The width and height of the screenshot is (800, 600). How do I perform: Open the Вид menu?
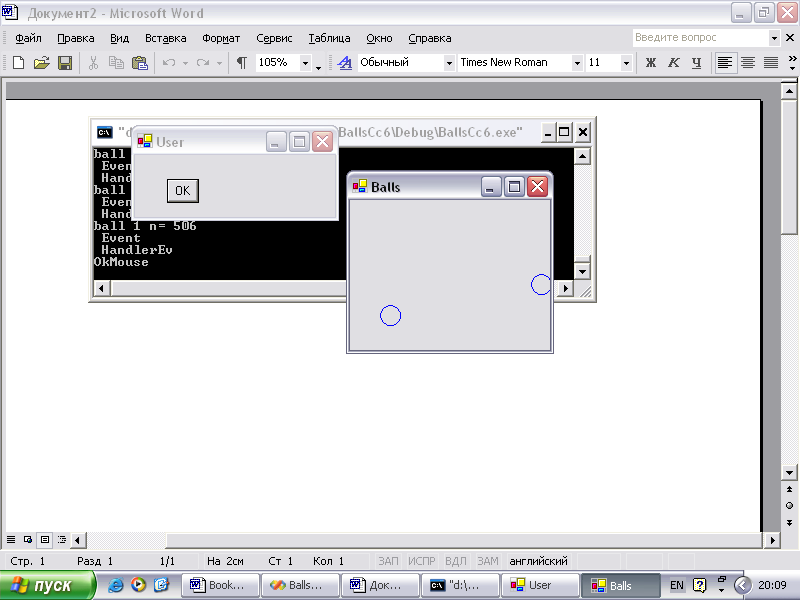point(119,38)
